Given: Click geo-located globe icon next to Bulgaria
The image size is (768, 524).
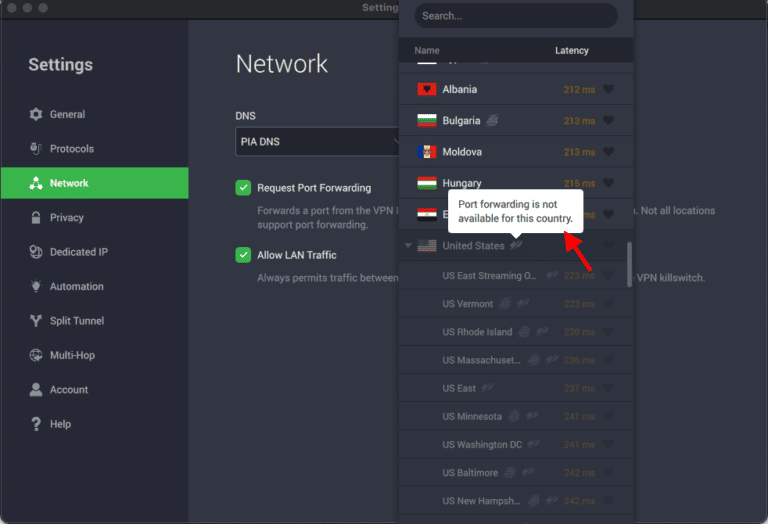Looking at the screenshot, I should pyautogui.click(x=492, y=120).
